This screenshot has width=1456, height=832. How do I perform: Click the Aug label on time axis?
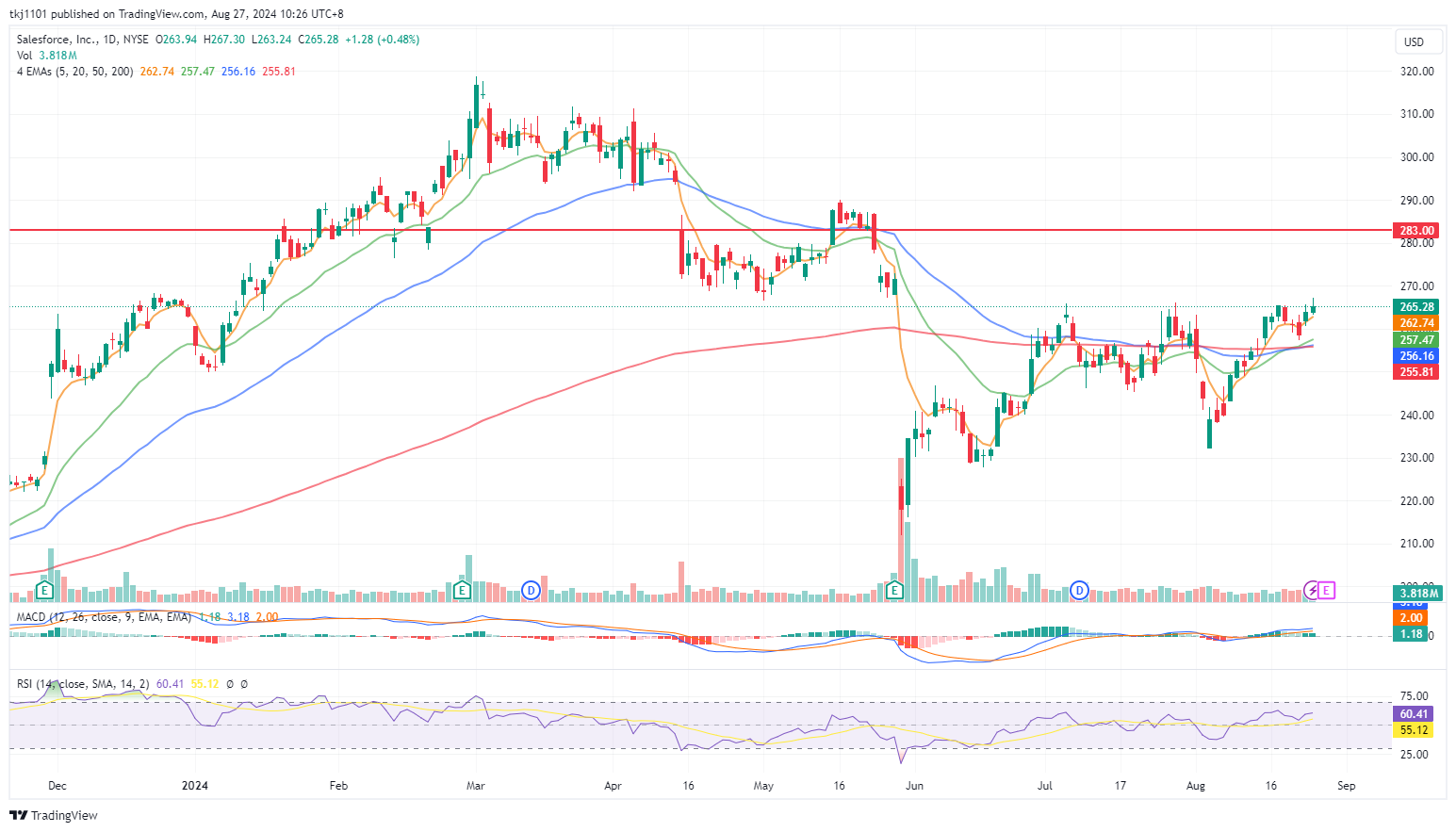tap(1196, 786)
